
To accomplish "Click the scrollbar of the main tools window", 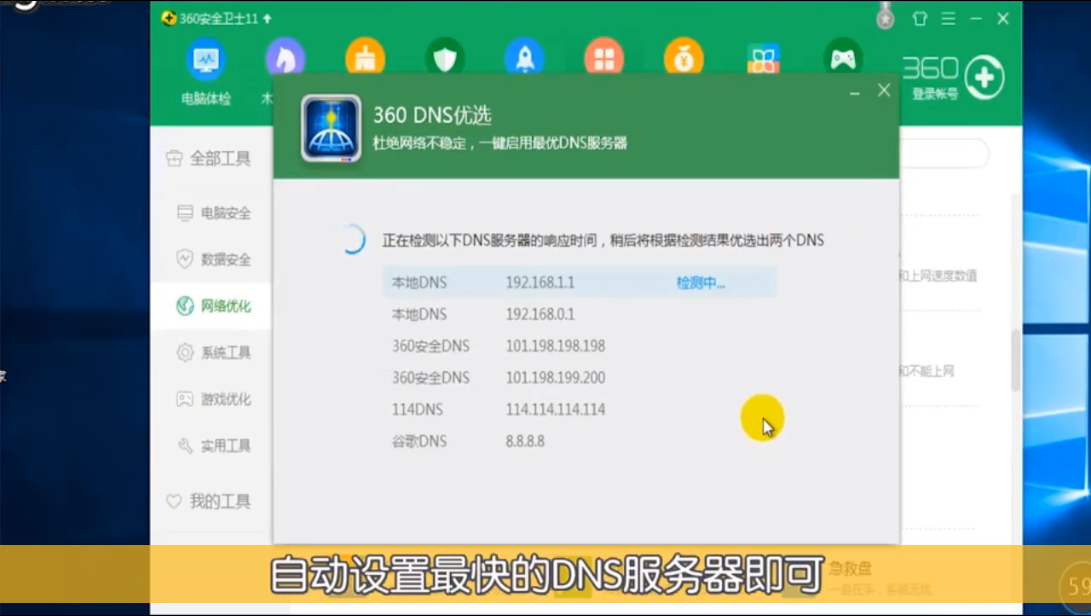I will point(1016,360).
